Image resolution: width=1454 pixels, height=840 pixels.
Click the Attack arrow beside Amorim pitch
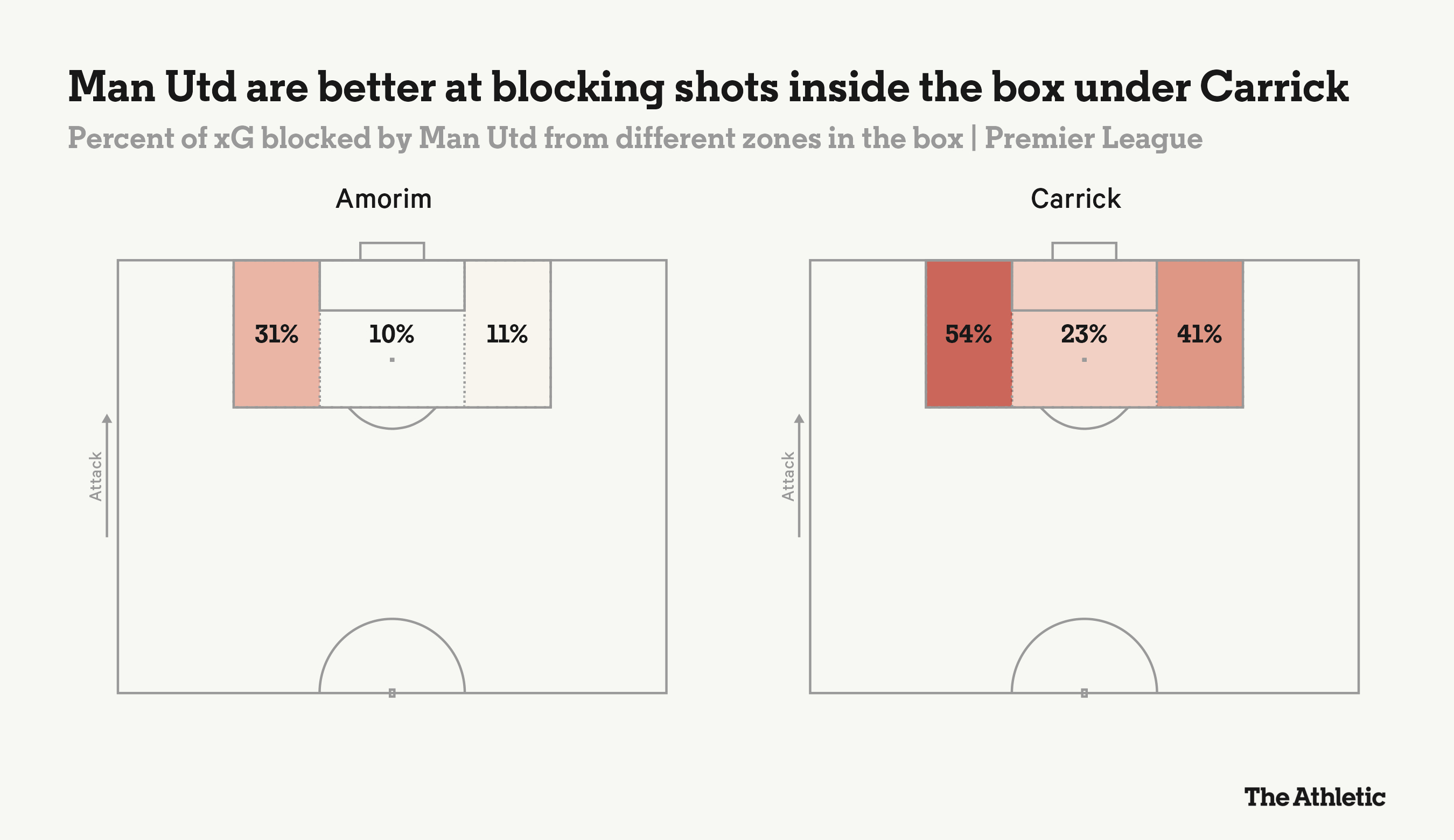(107, 475)
